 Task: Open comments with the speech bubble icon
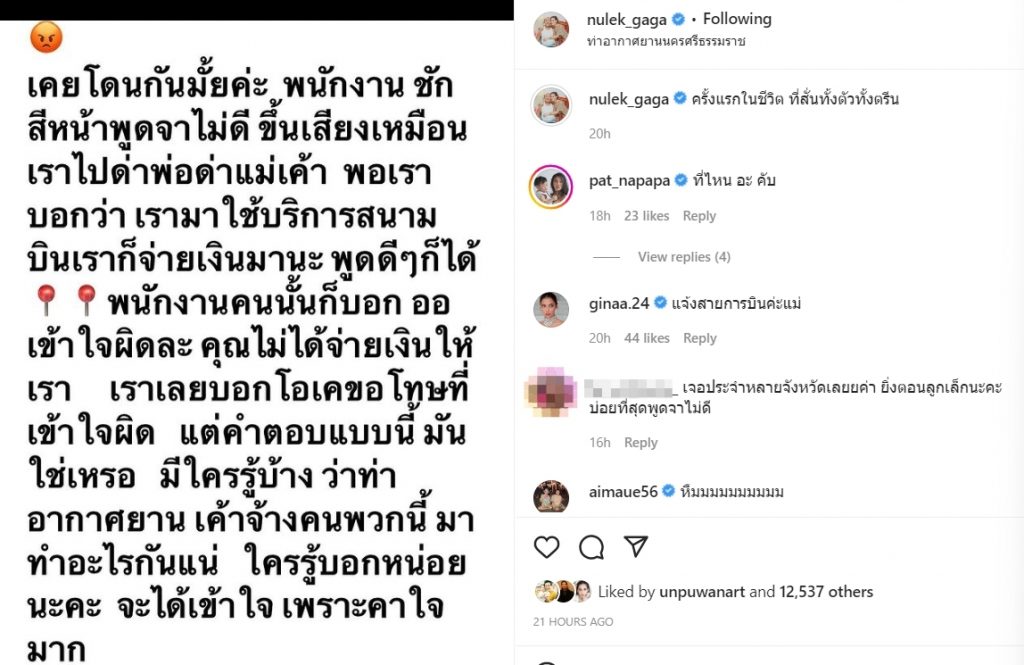pyautogui.click(x=591, y=547)
